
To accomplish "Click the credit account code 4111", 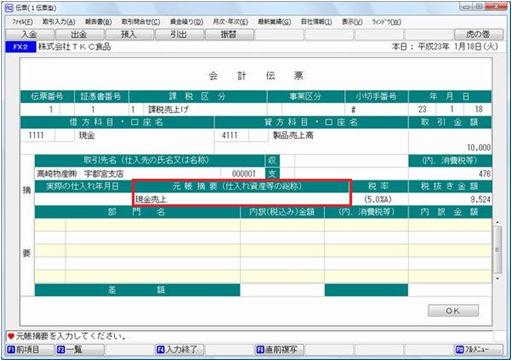I will [230, 135].
